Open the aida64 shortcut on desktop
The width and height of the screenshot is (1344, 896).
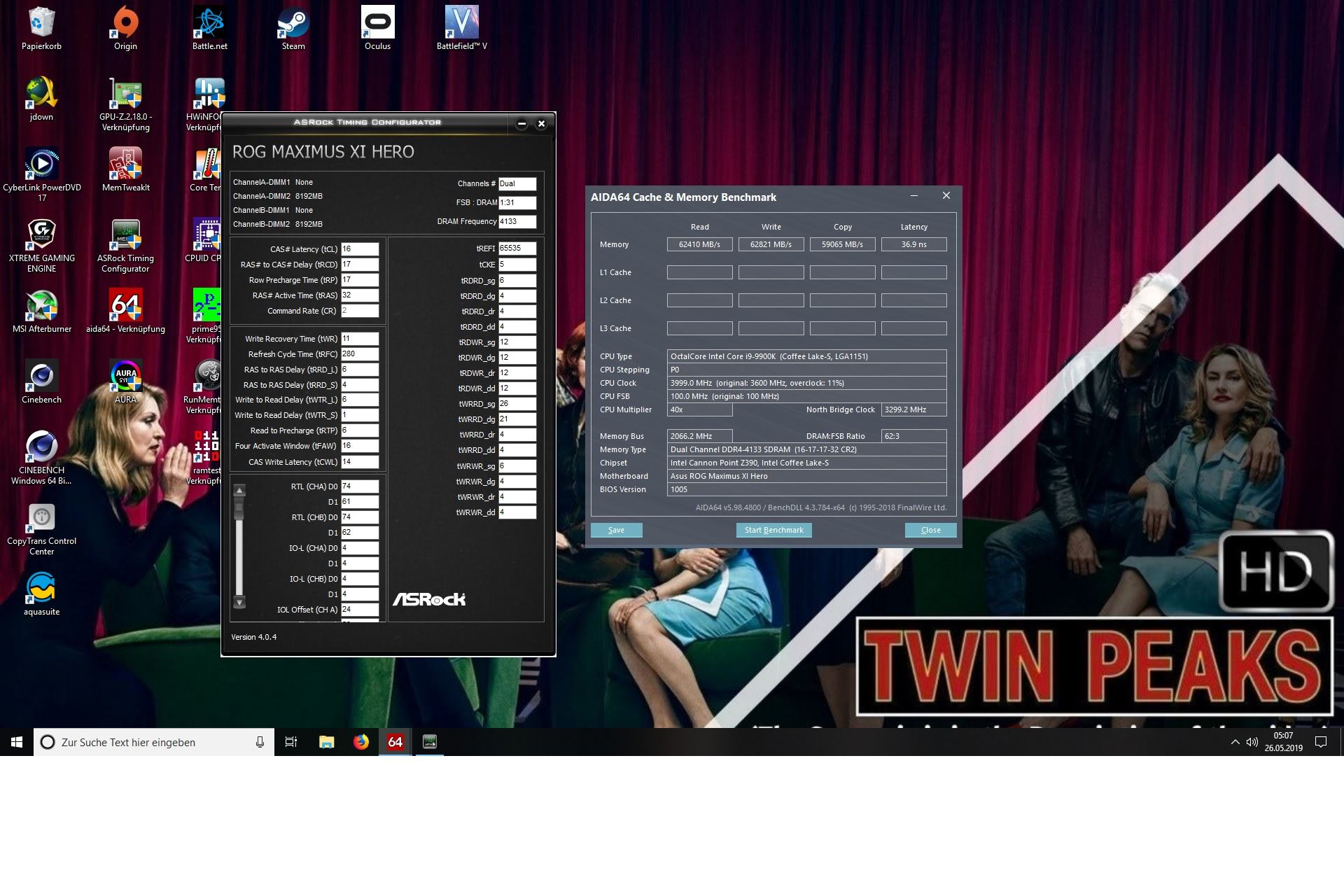click(x=126, y=311)
